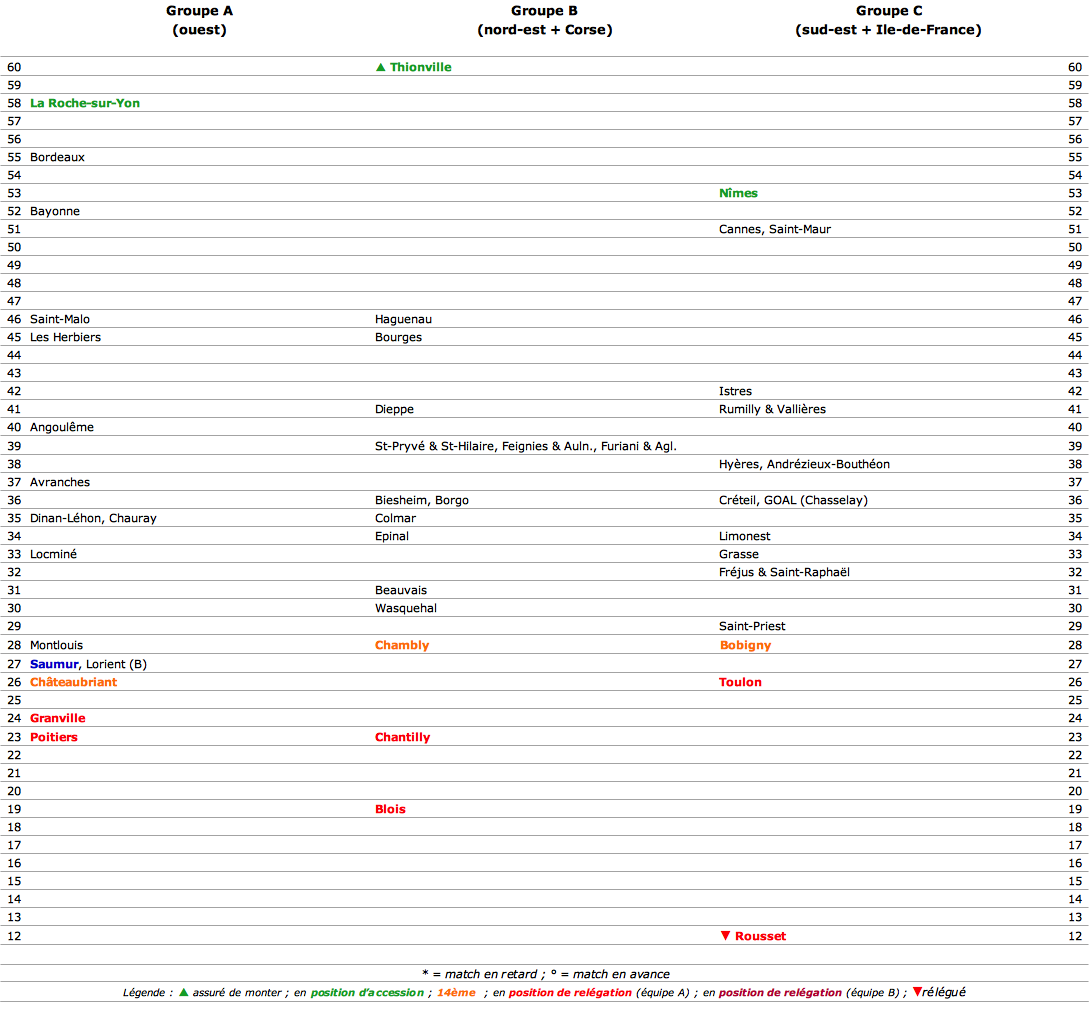This screenshot has height=1023, width=1091.
Task: Click Les Herbiers entry
Action: point(65,338)
